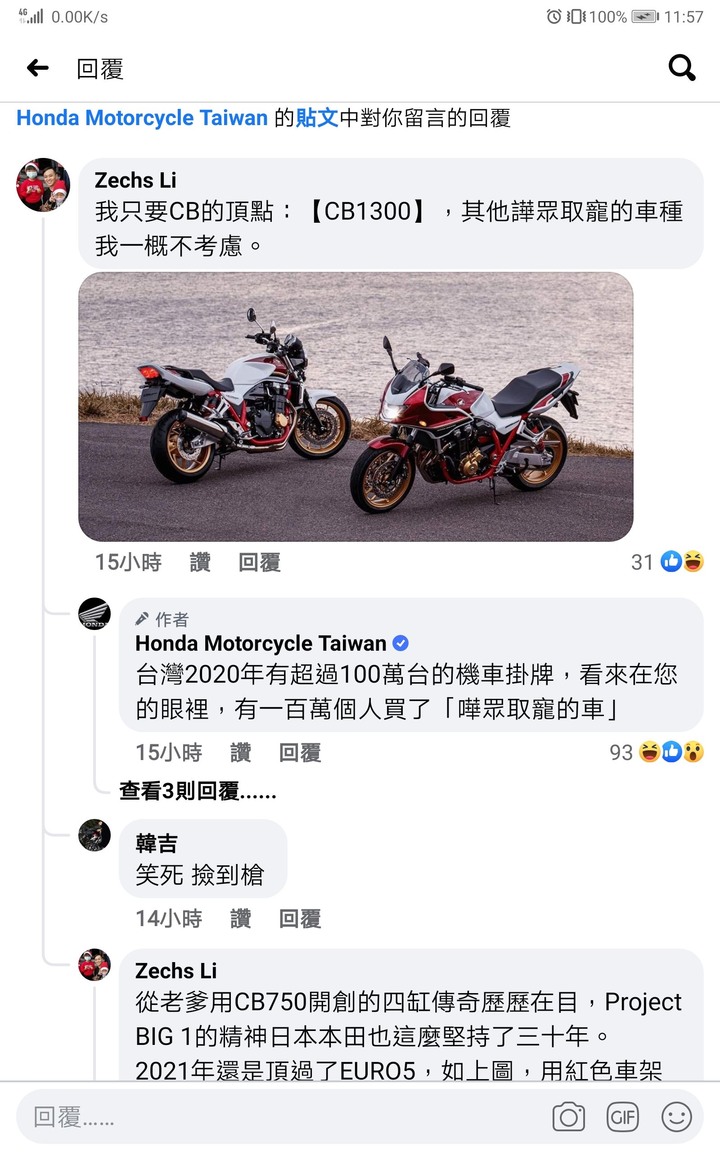
Task: Like 韓吉's comment
Action: click(240, 918)
